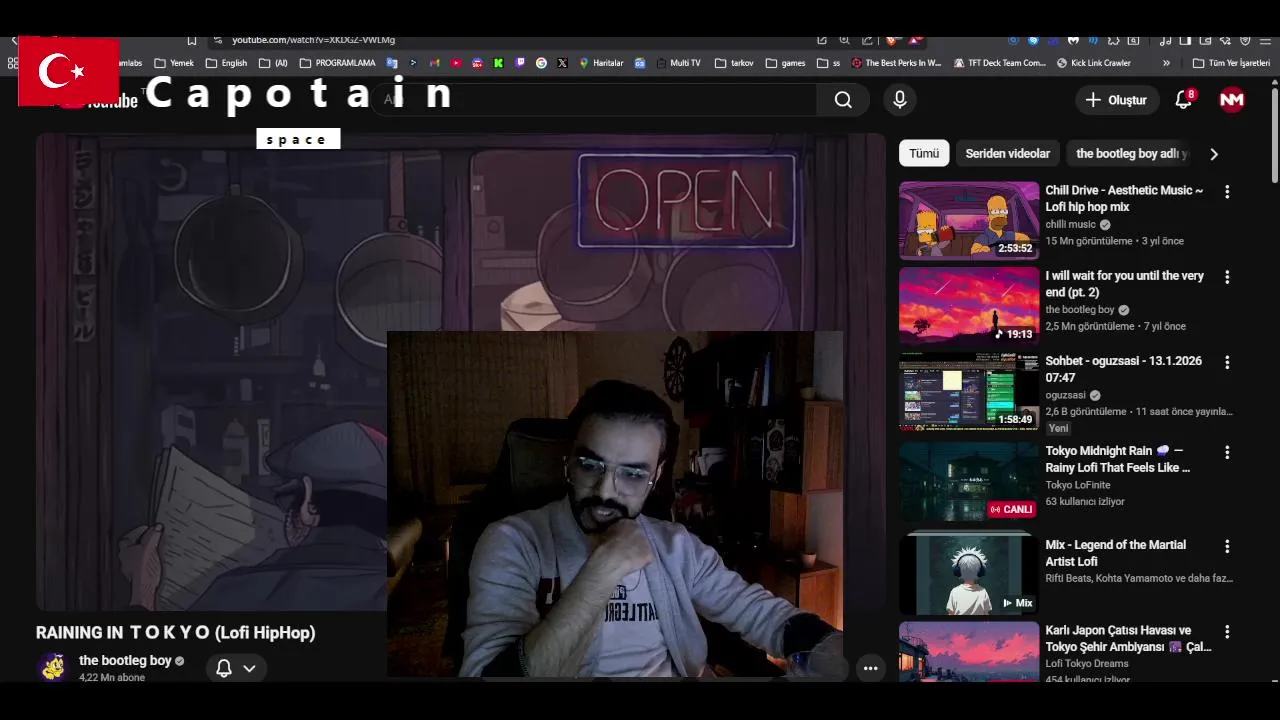
Task: Open options menu for Sohbet oguzsasi video
Action: [1227, 362]
